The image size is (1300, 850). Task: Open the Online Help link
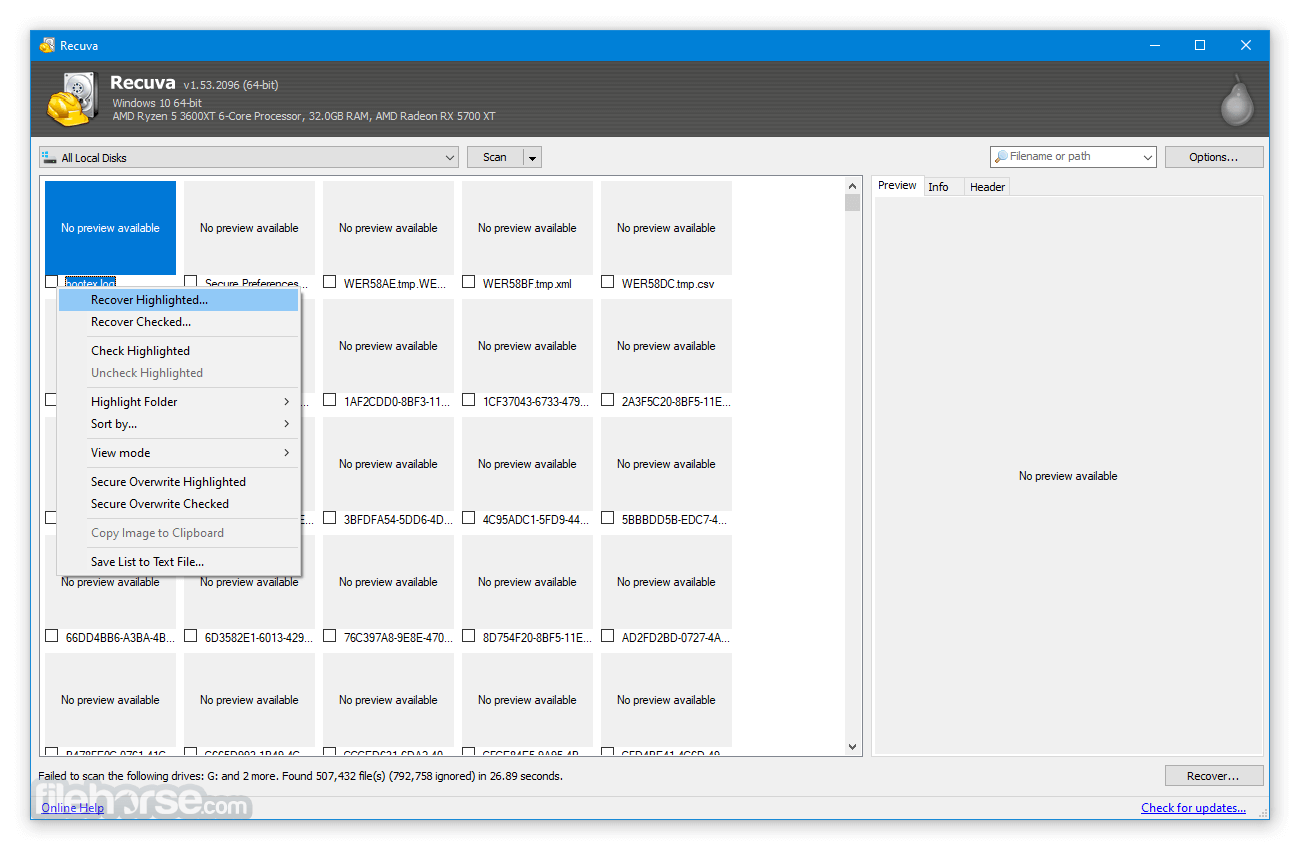[x=72, y=808]
